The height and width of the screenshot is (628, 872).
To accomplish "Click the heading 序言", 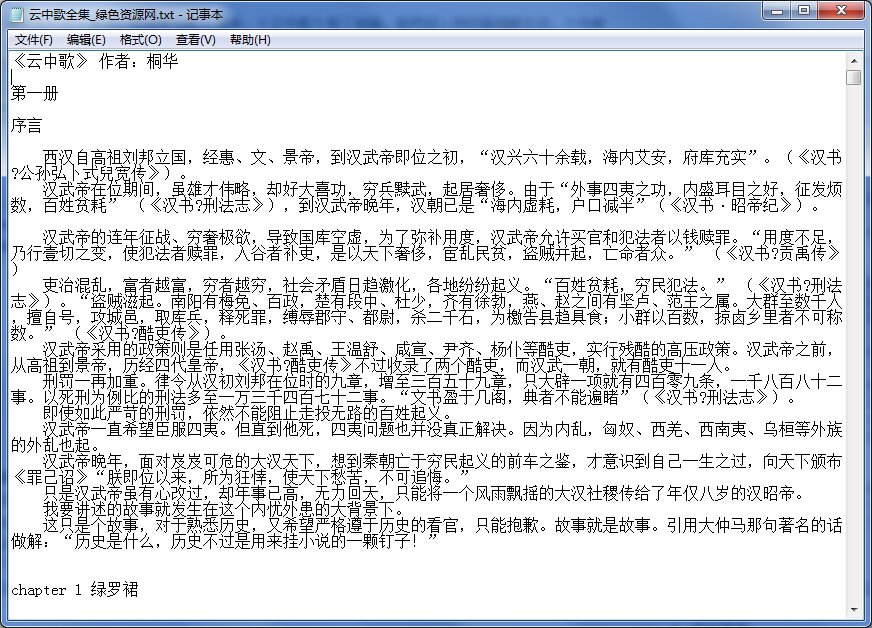I will [27, 125].
